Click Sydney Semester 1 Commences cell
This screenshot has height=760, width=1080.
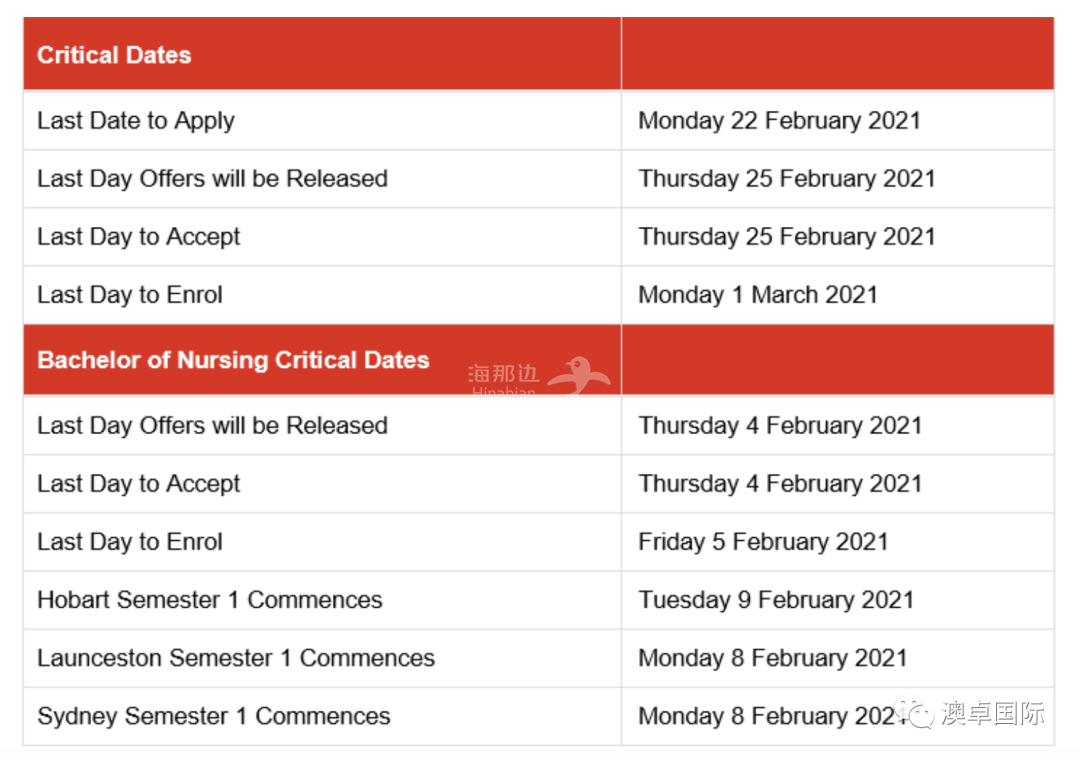point(322,716)
